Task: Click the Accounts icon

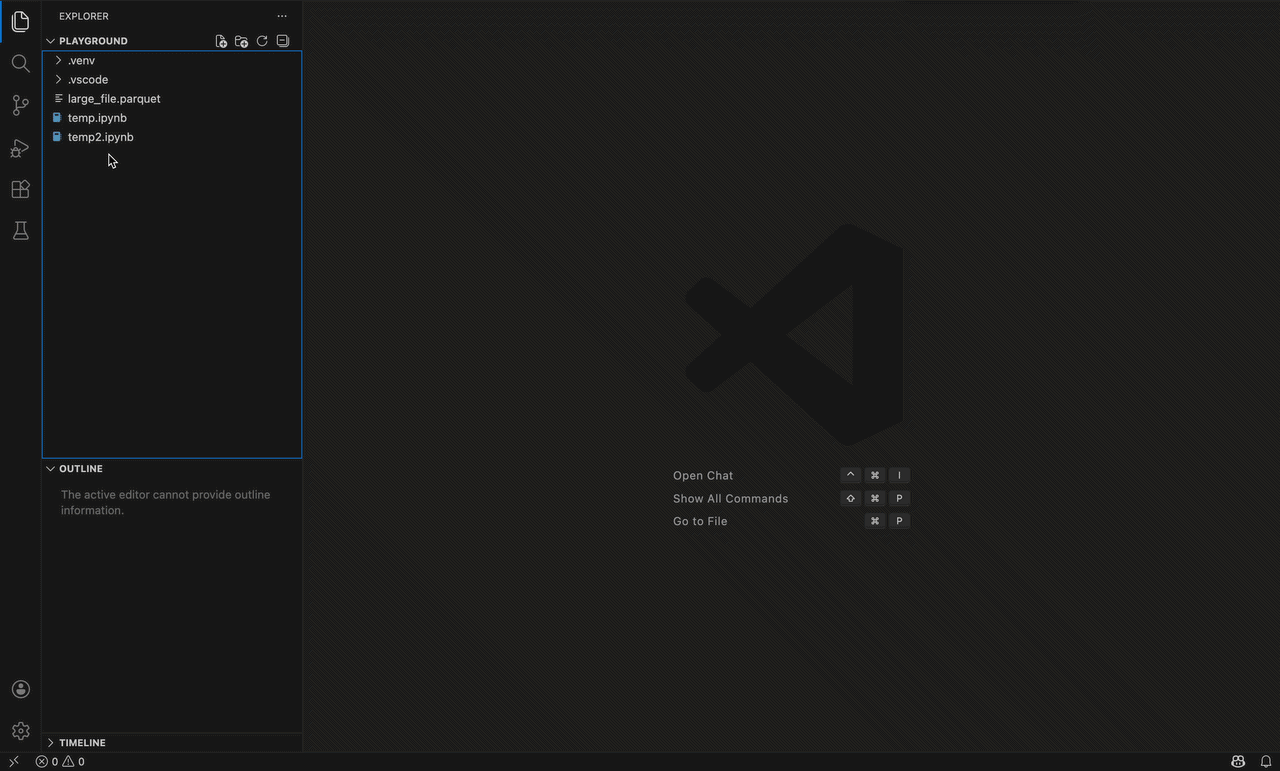Action: pyautogui.click(x=20, y=689)
